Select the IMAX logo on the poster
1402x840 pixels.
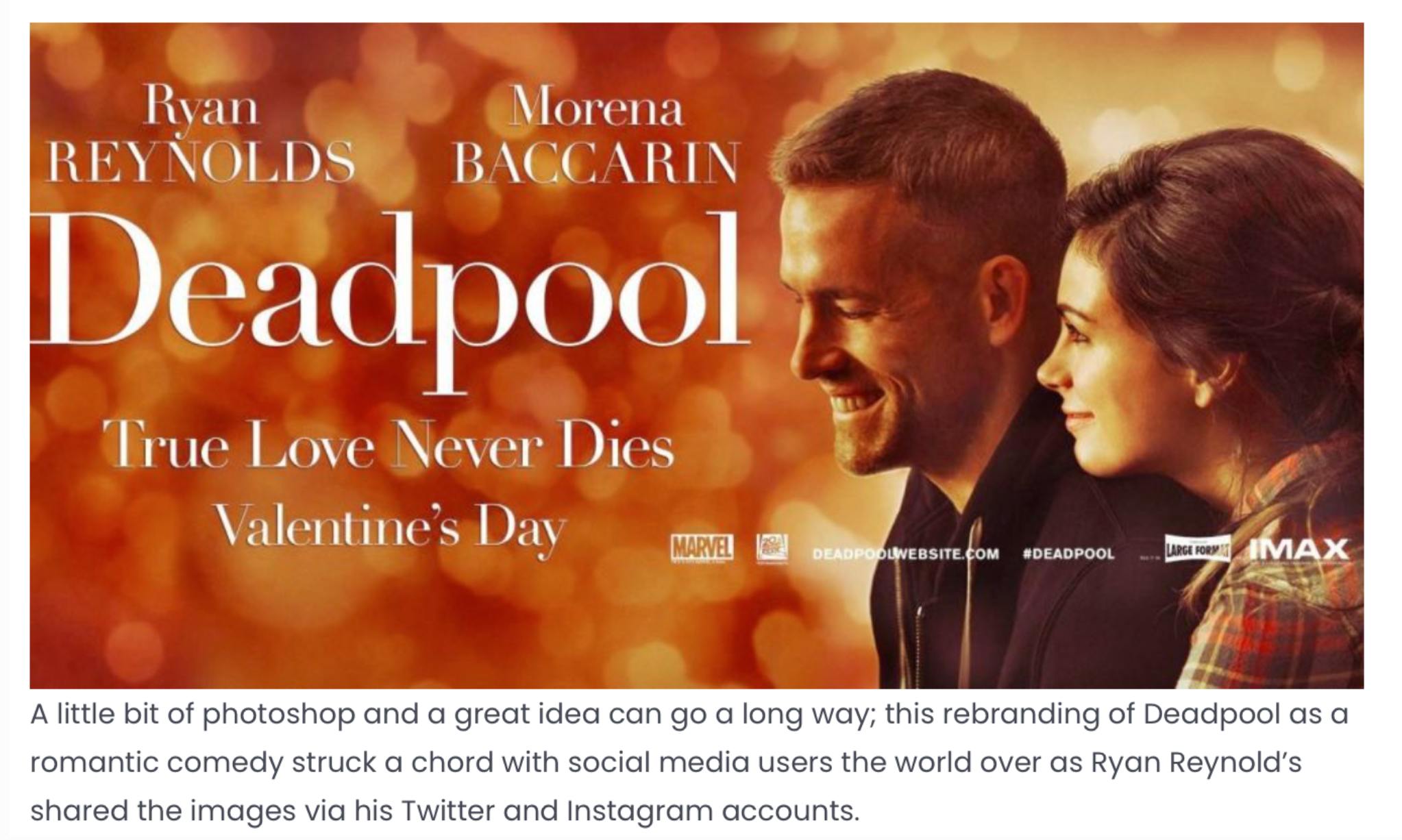point(1298,549)
